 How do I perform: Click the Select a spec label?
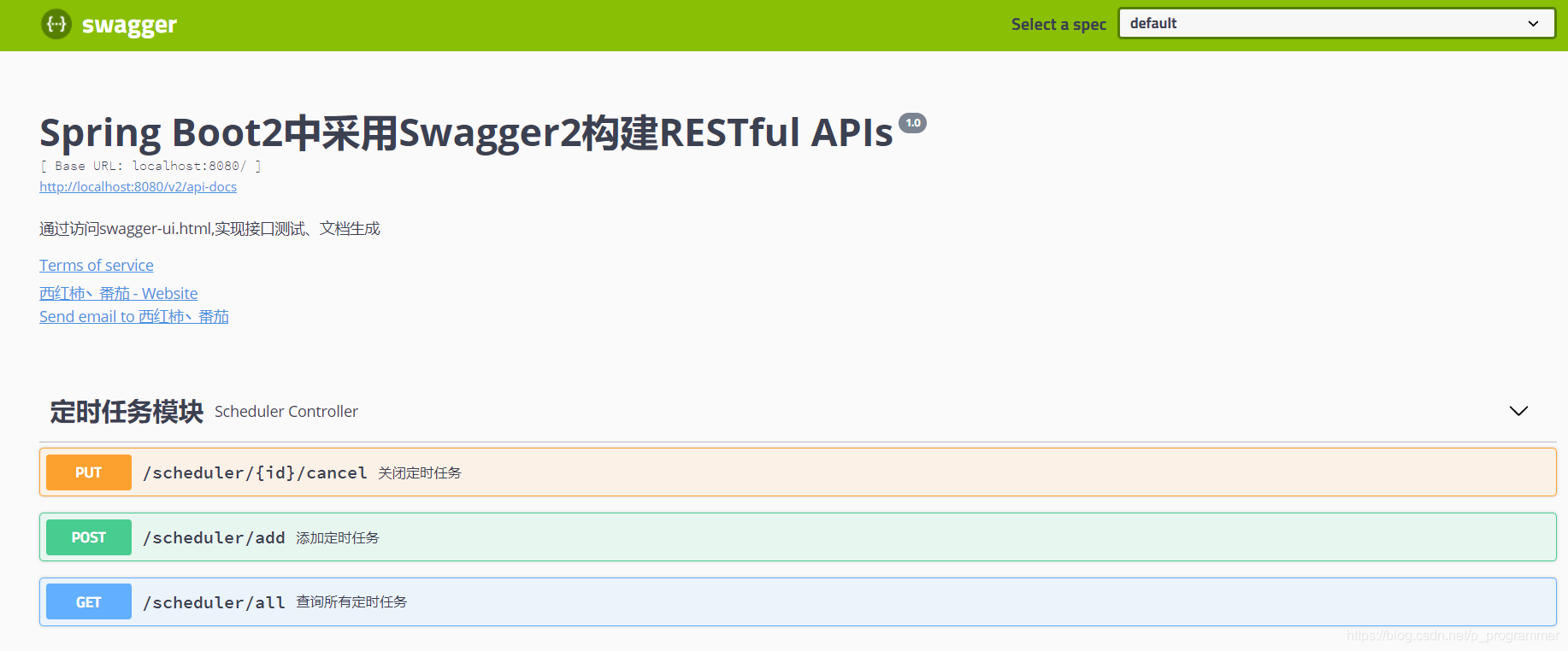[x=1058, y=25]
